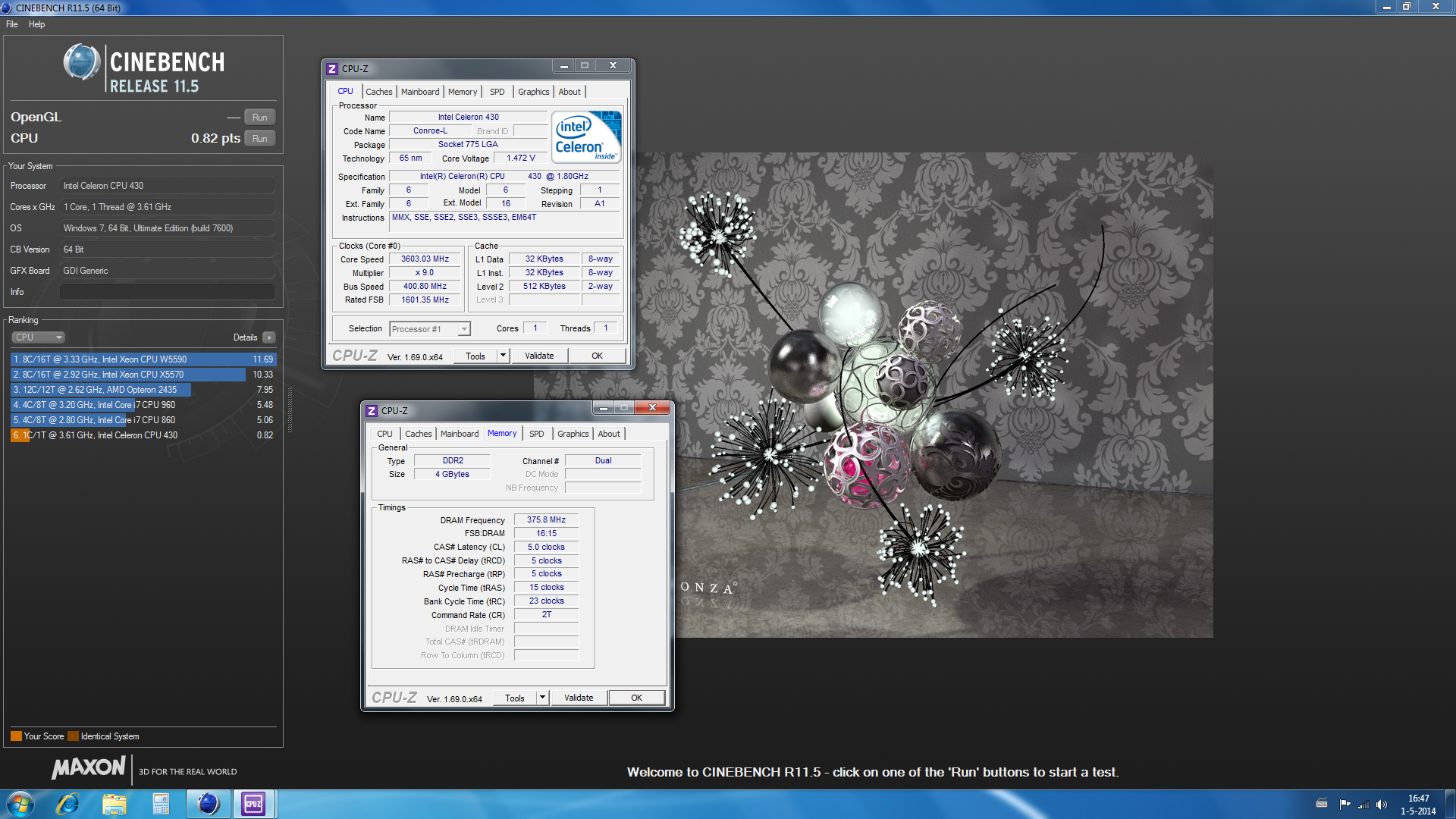Click the Windows Start orb
The image size is (1456, 819).
click(x=20, y=804)
